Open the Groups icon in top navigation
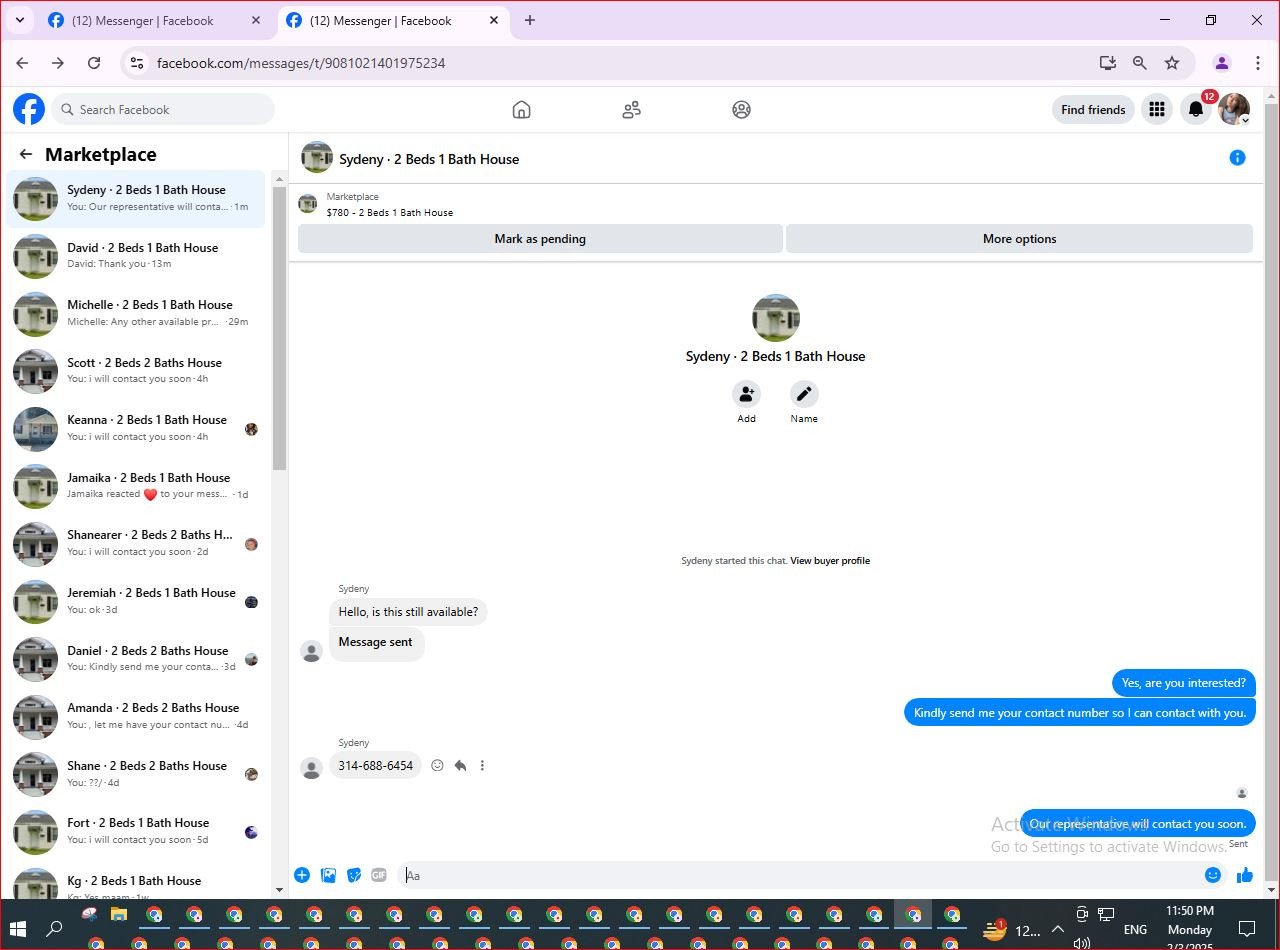This screenshot has height=950, width=1280. pos(741,110)
